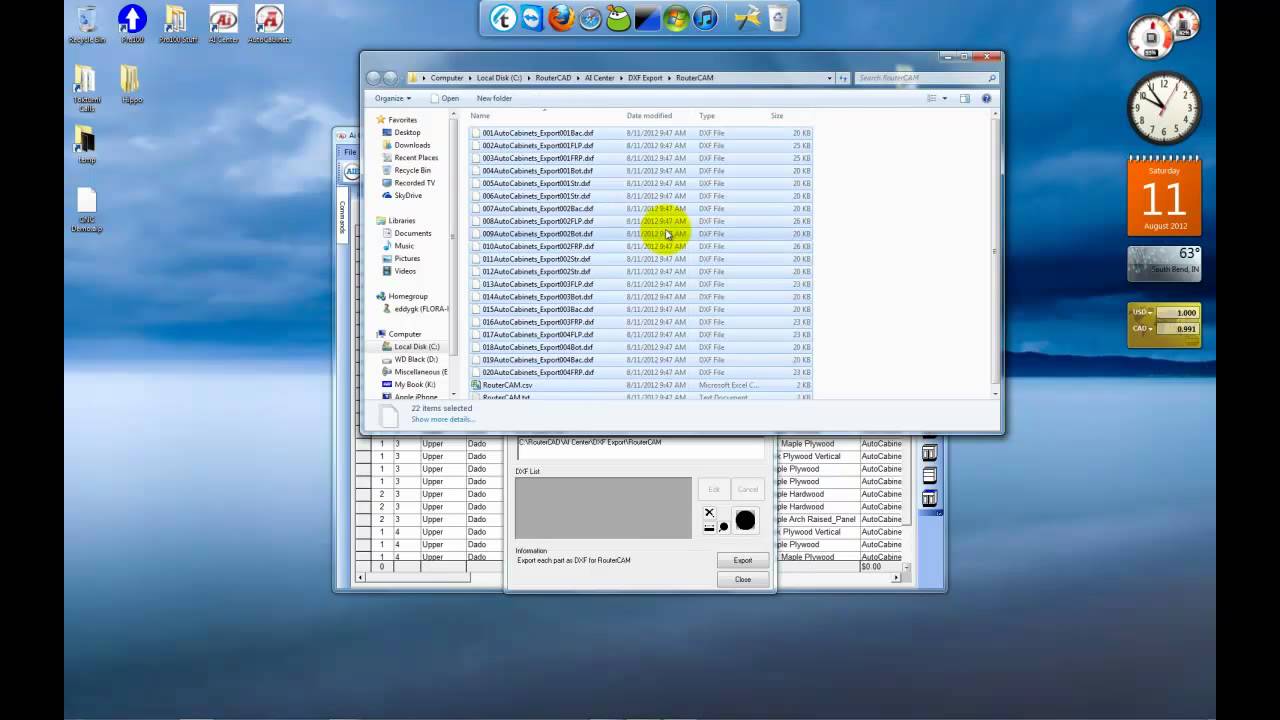Select Homegroup in navigation pane
This screenshot has height=720, width=1280.
408,296
